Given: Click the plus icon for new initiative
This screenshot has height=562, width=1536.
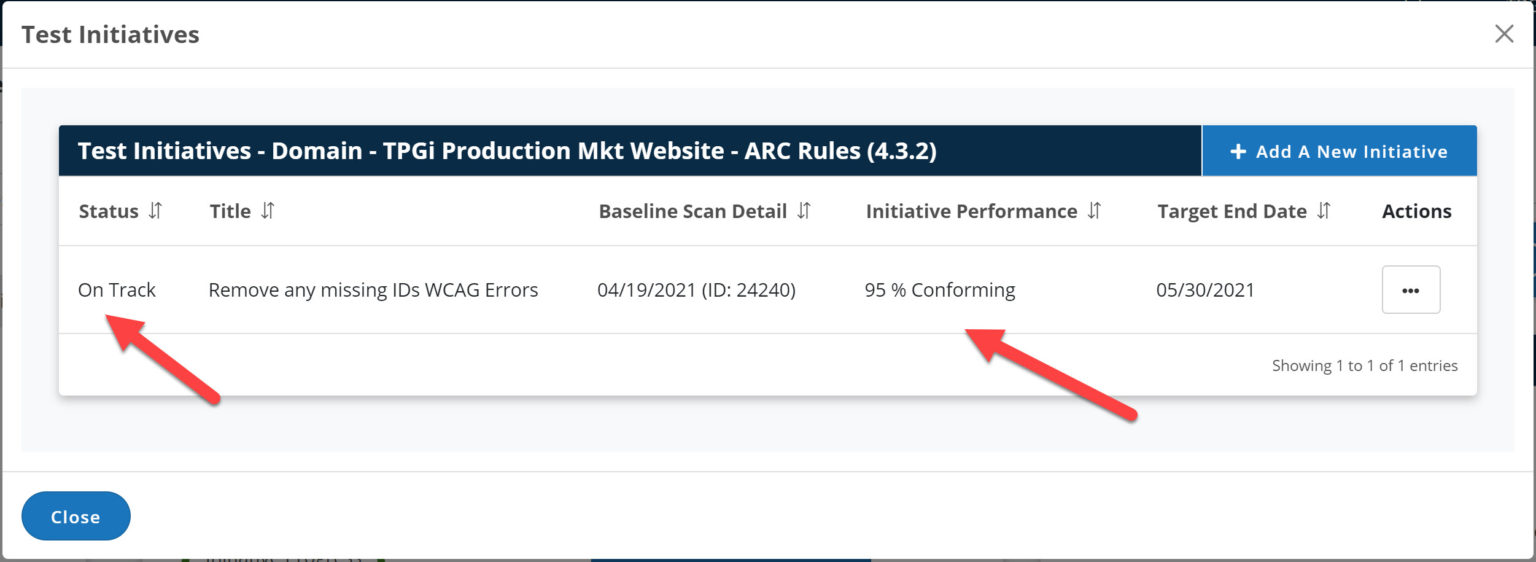Looking at the screenshot, I should pyautogui.click(x=1238, y=152).
